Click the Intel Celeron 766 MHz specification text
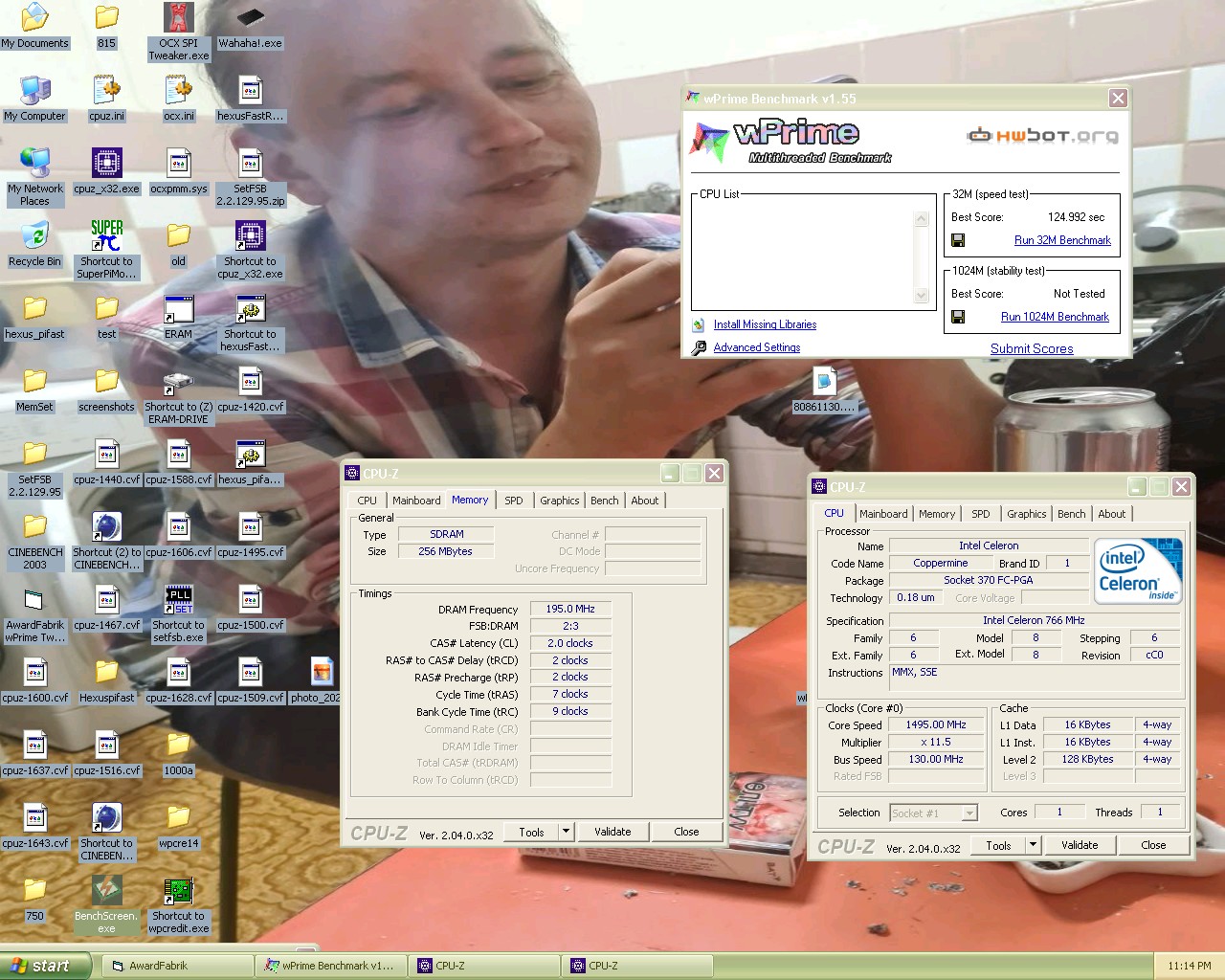The height and width of the screenshot is (980, 1225). click(x=1034, y=620)
